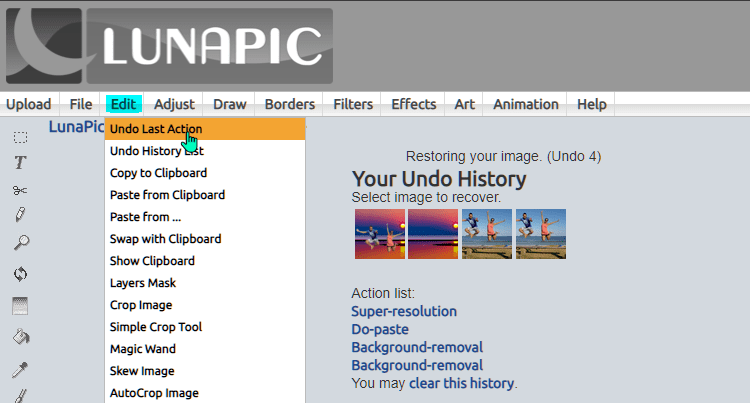
Task: Open the Art menu
Action: pyautogui.click(x=464, y=104)
